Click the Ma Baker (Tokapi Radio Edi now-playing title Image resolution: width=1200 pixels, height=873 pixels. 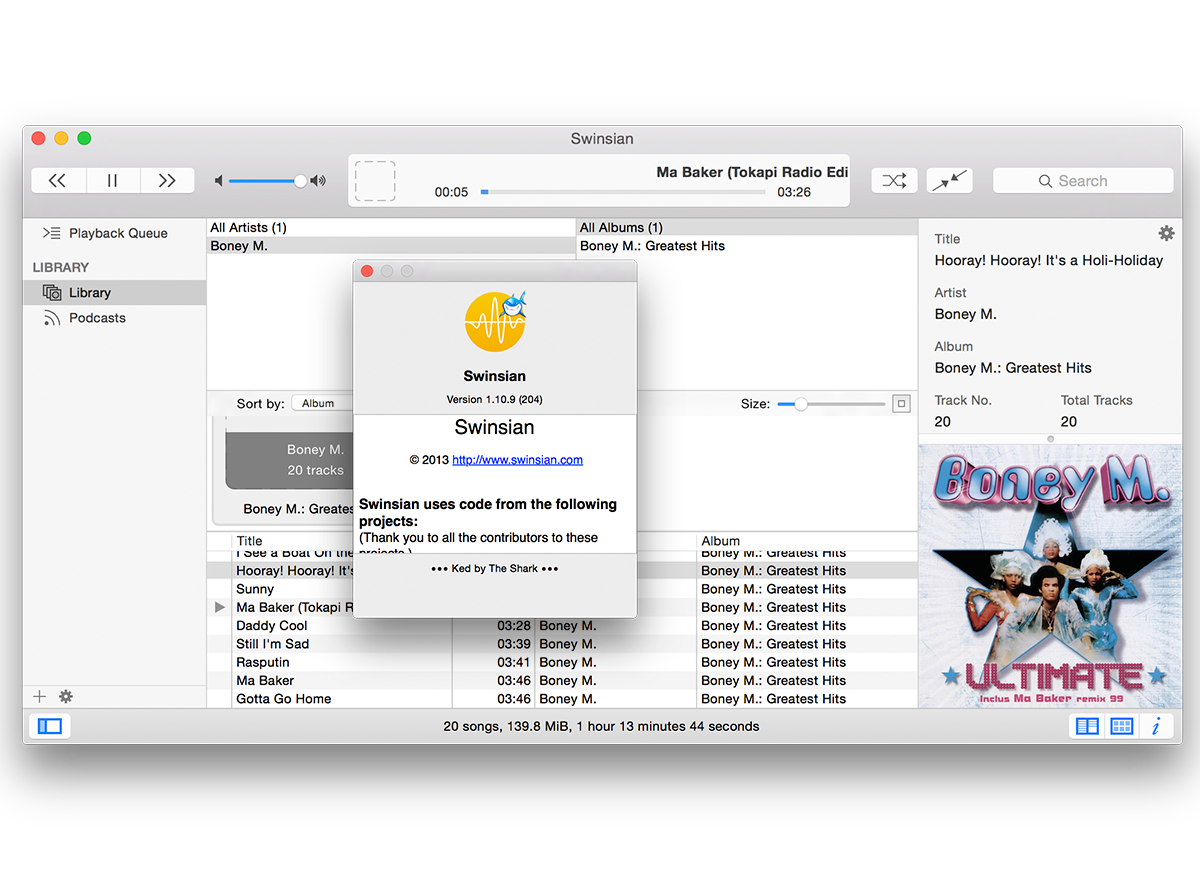[752, 172]
